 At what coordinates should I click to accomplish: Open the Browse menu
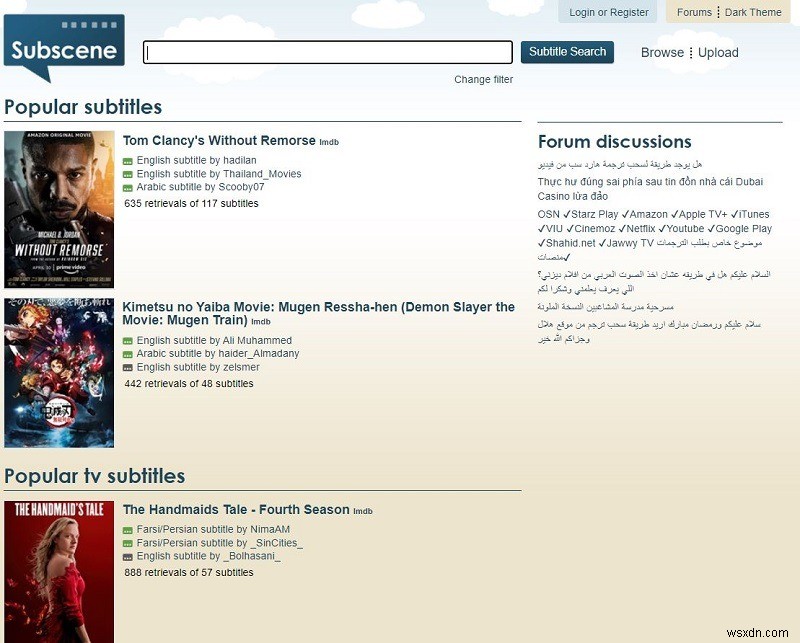pyautogui.click(x=662, y=52)
